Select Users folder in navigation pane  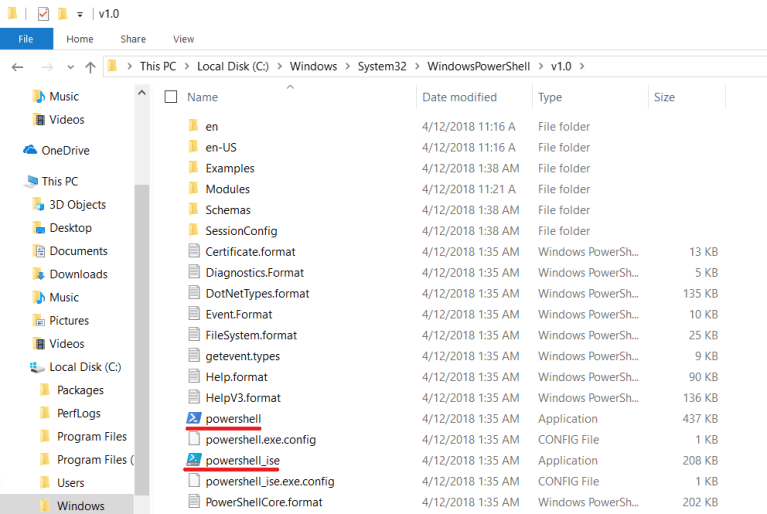click(x=70, y=483)
